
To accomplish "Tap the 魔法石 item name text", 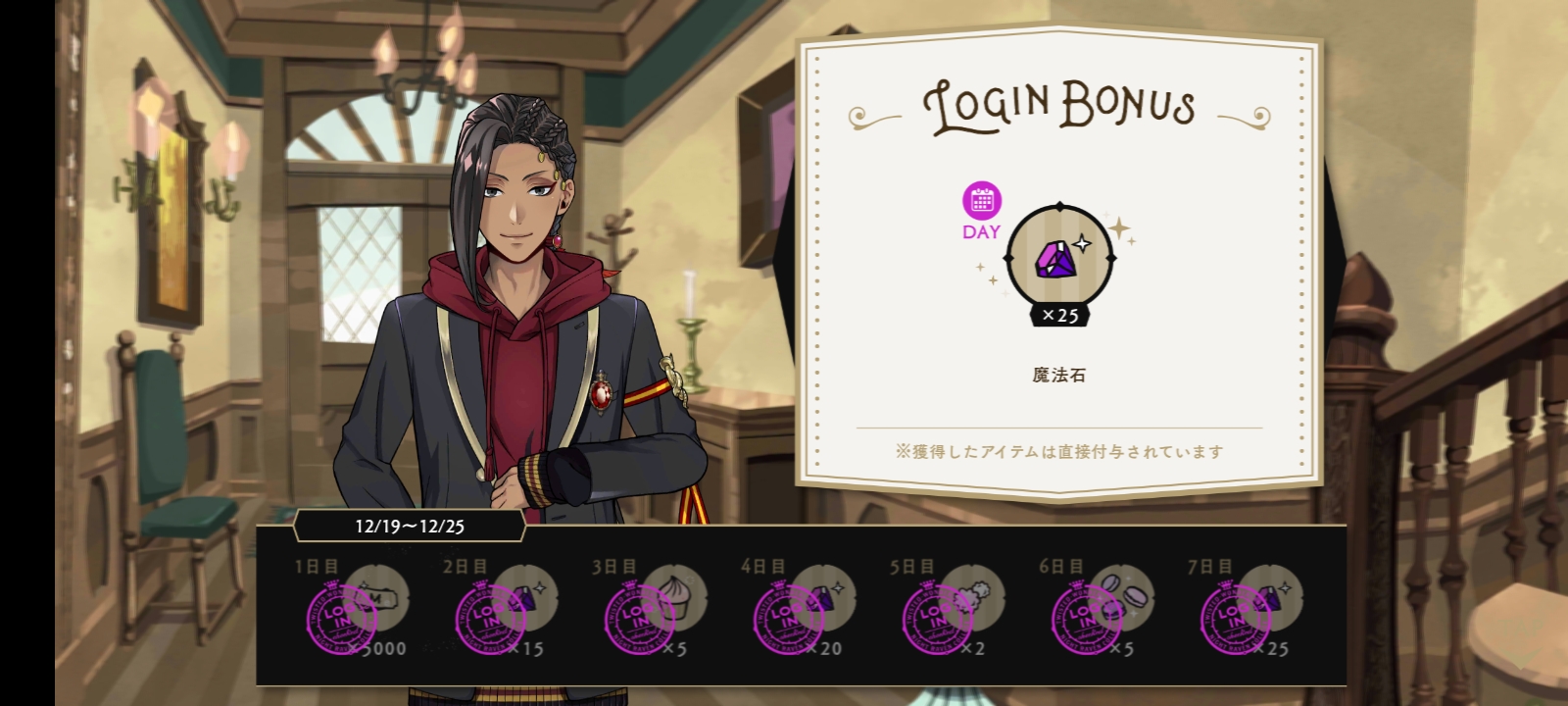I will [x=1059, y=375].
